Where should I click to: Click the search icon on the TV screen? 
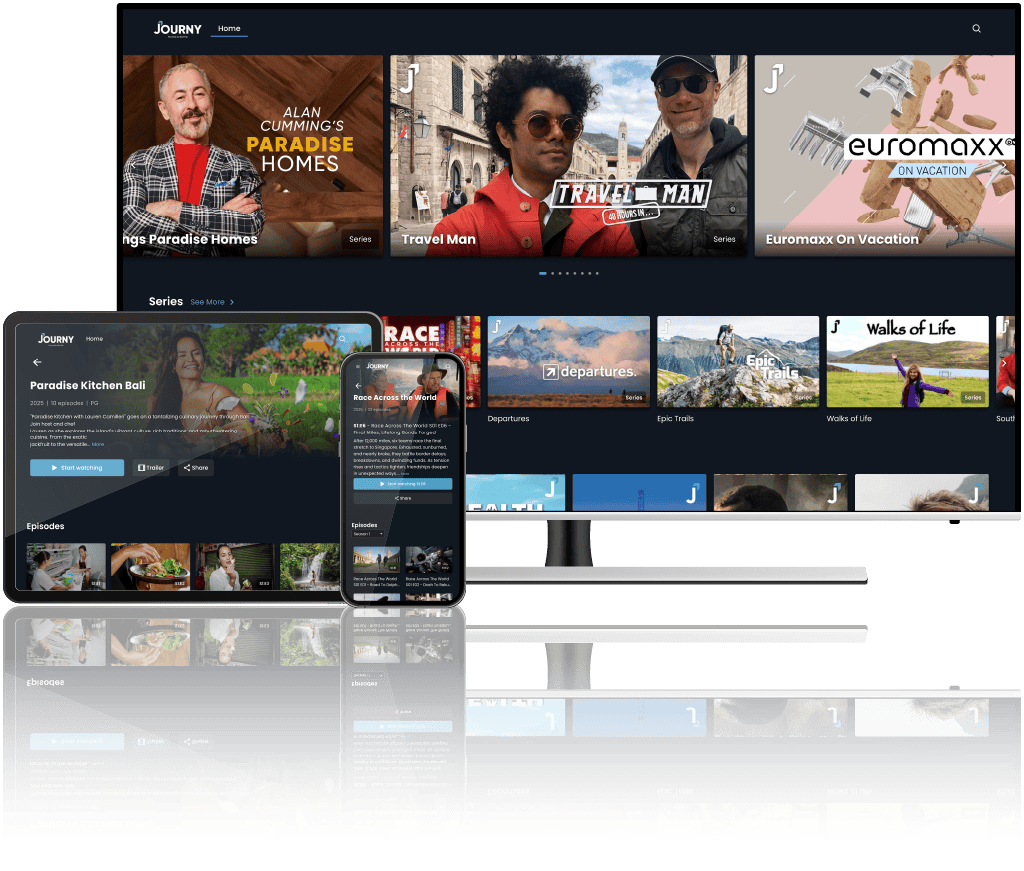click(976, 29)
